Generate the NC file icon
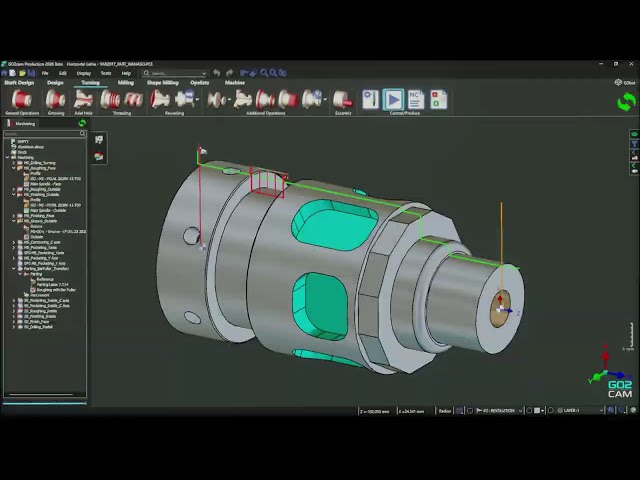This screenshot has height=480, width=640. (x=416, y=99)
